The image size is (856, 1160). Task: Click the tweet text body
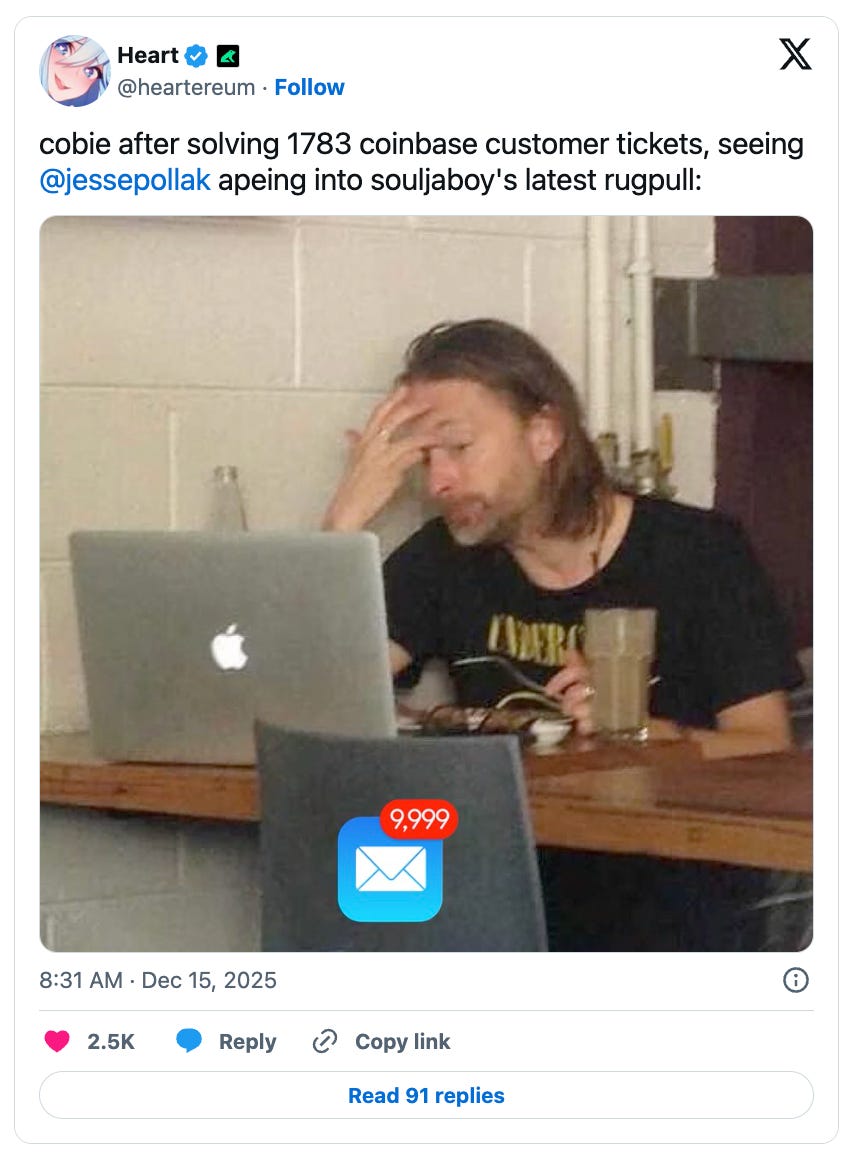[x=422, y=162]
